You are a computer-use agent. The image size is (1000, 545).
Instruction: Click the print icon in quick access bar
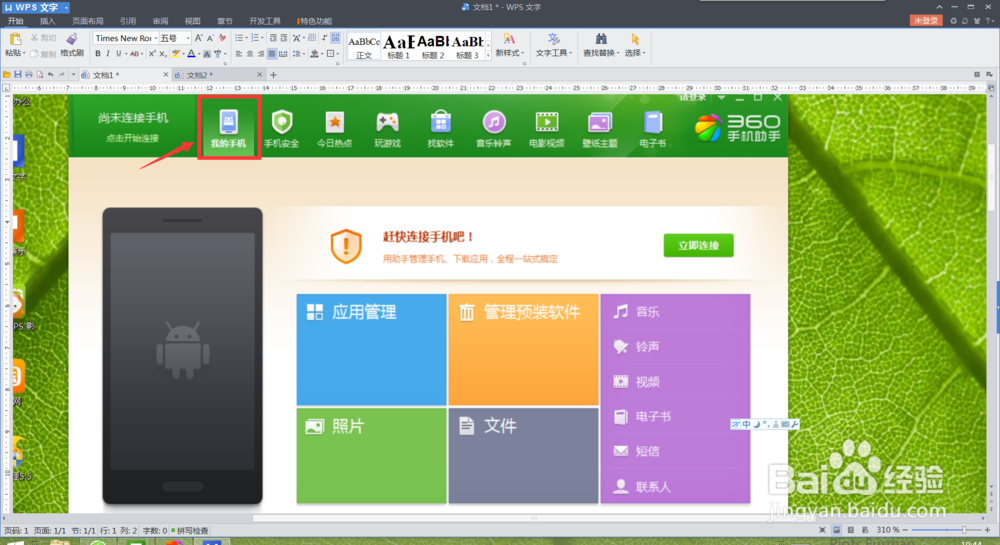(x=29, y=75)
